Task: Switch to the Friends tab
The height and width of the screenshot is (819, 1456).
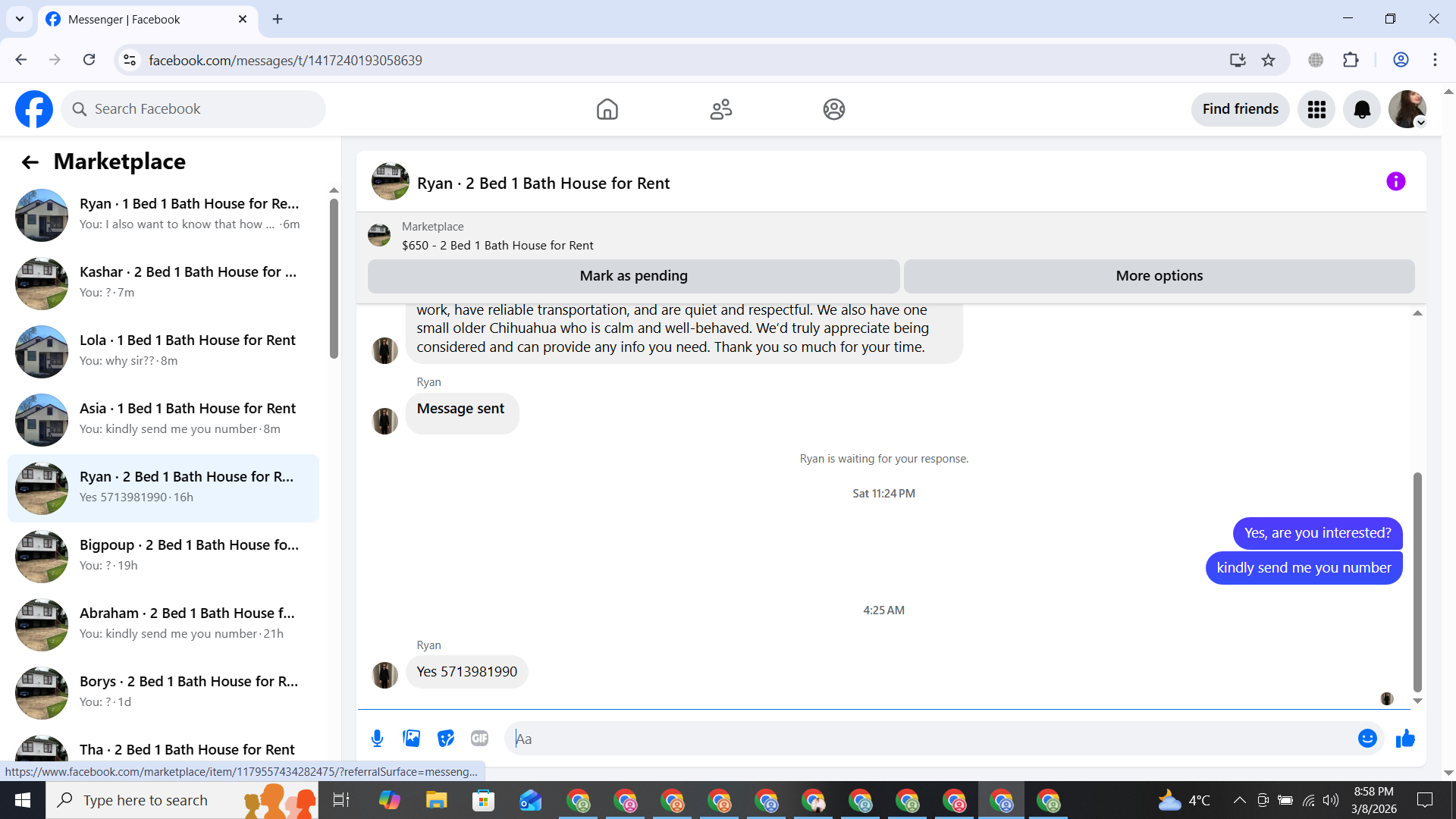Action: click(x=720, y=110)
